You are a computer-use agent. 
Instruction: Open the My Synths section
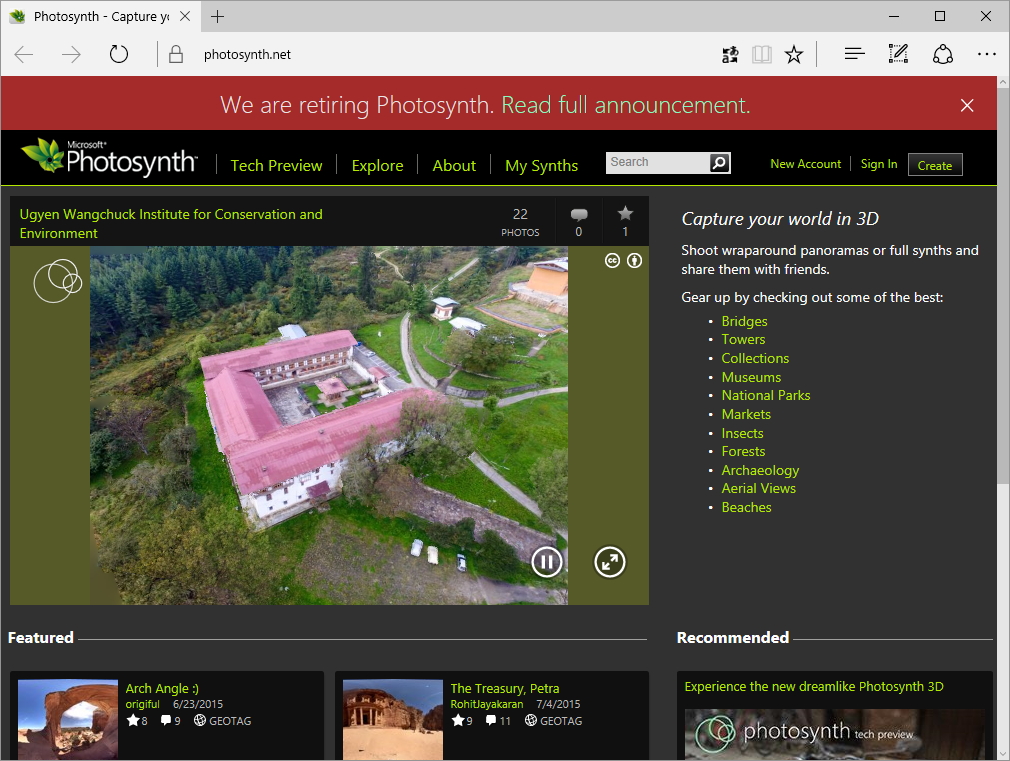tap(541, 166)
